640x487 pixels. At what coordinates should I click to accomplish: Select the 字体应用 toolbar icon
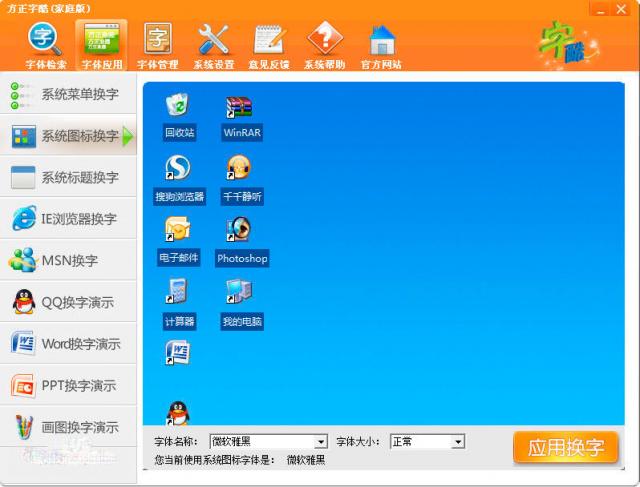coord(101,46)
